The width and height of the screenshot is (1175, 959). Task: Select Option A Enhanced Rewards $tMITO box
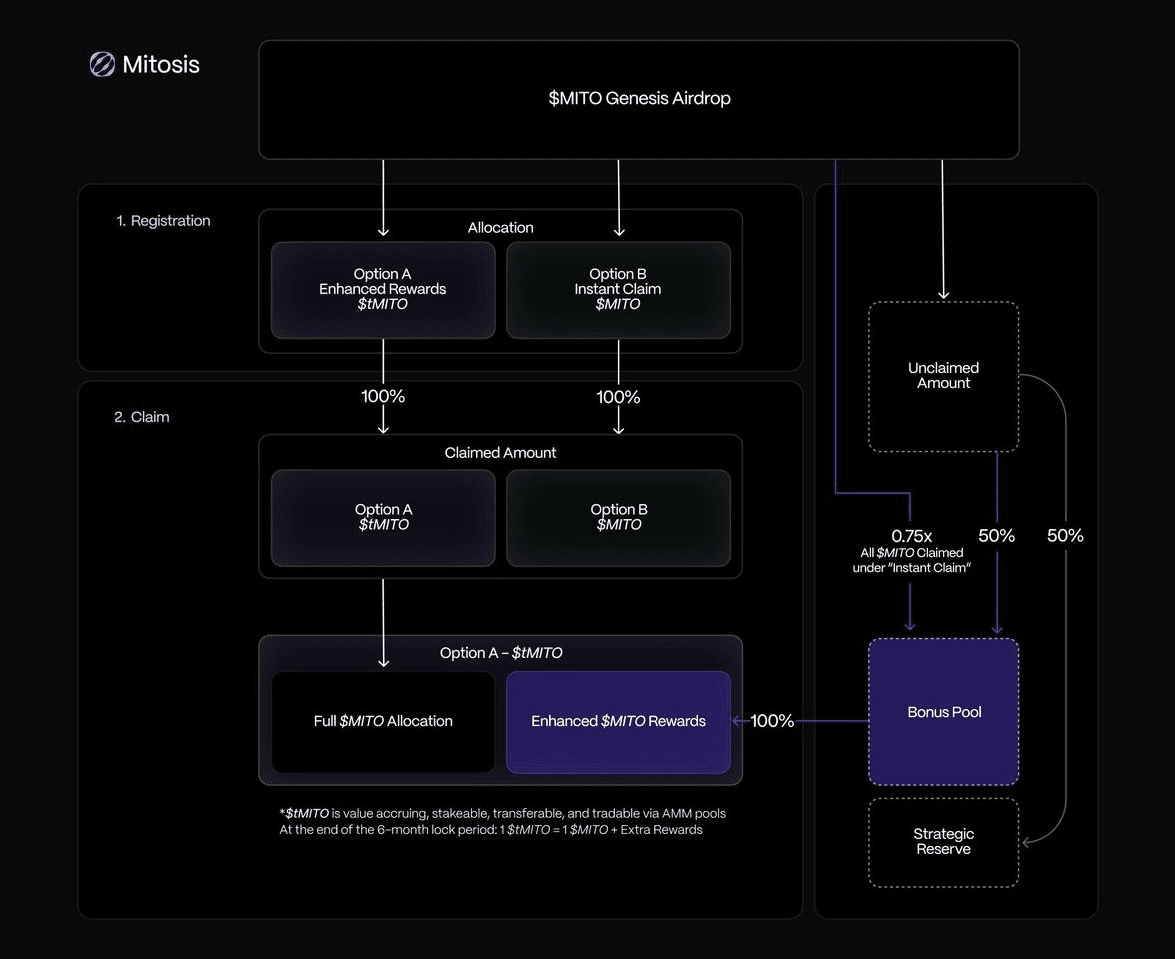pos(383,290)
